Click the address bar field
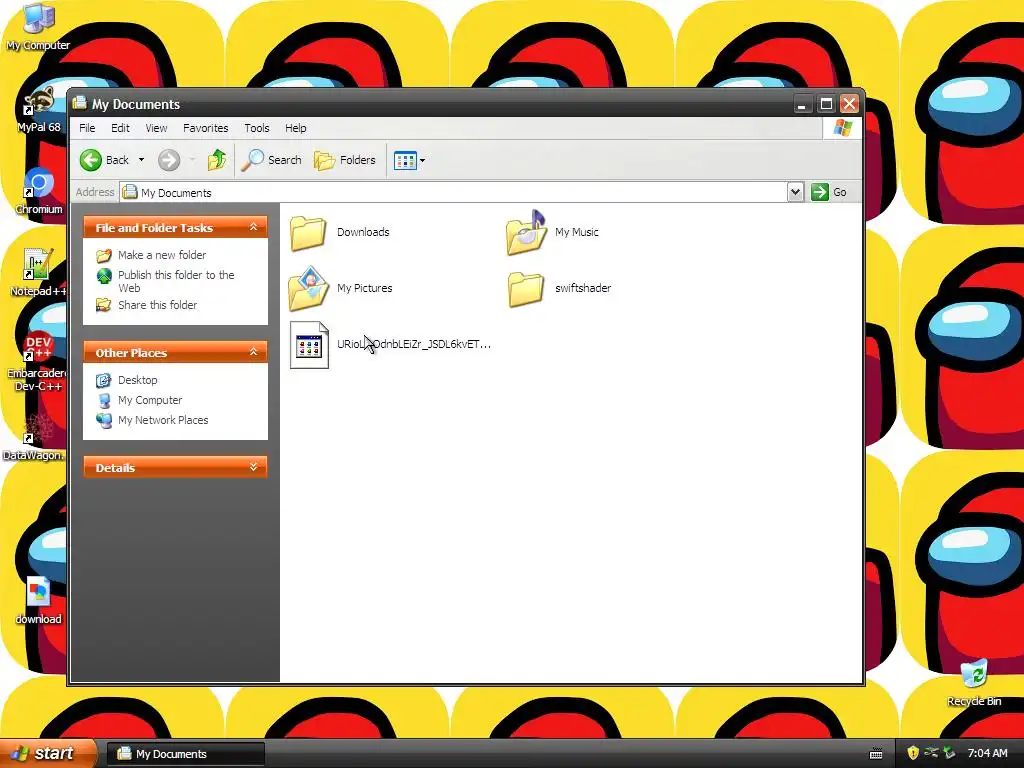This screenshot has width=1024, height=768. click(x=454, y=193)
